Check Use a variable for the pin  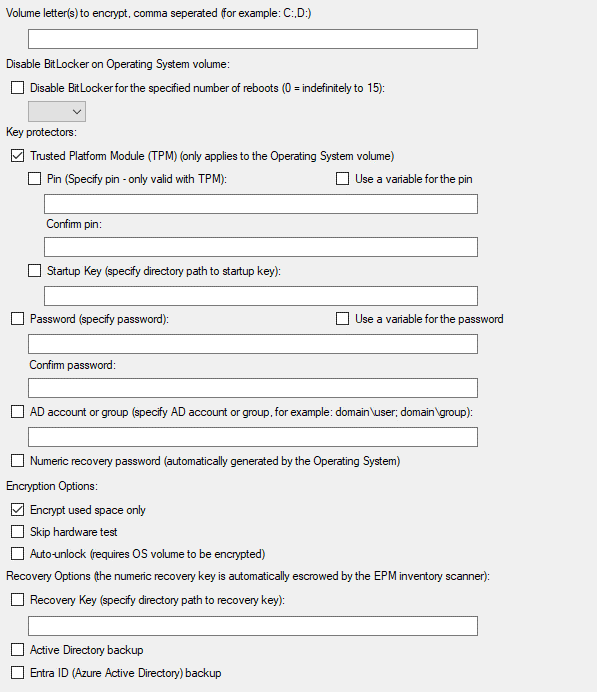342,178
